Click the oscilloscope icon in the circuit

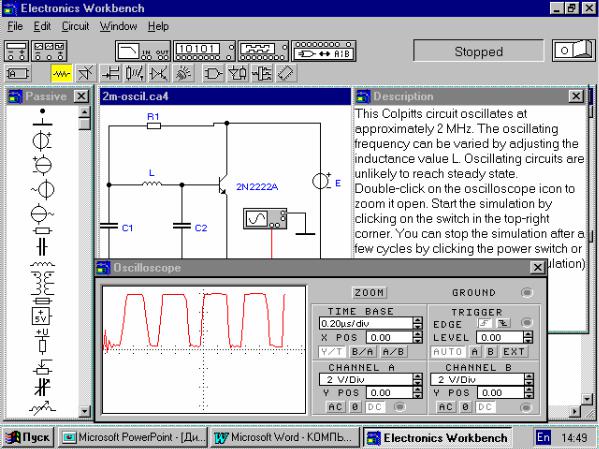coord(265,219)
